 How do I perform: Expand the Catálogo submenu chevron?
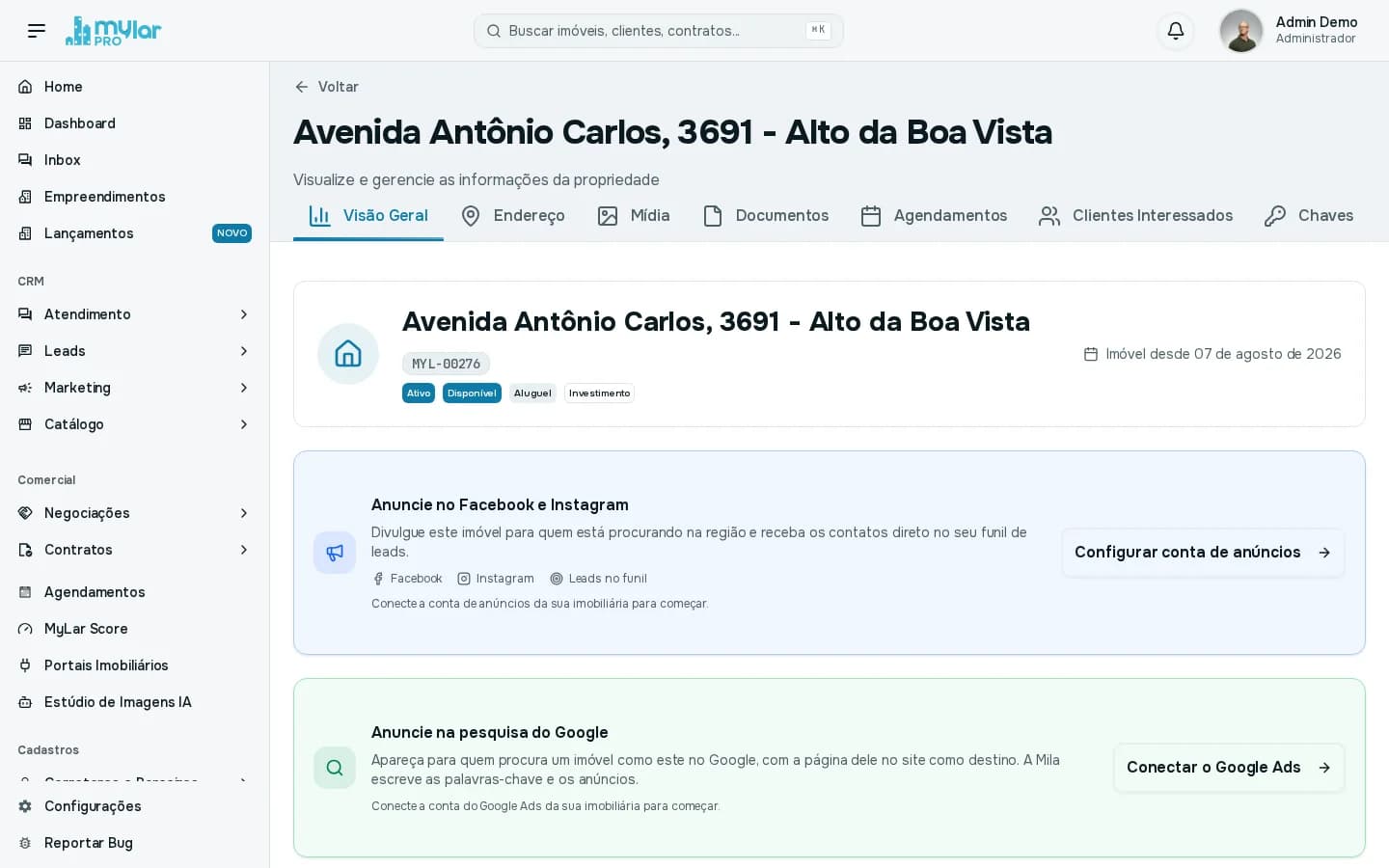[x=244, y=424]
